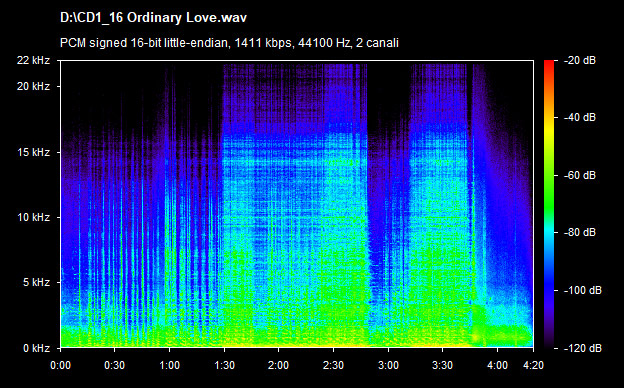Click the '2:00' time axis label
The height and width of the screenshot is (388, 624).
tap(278, 365)
